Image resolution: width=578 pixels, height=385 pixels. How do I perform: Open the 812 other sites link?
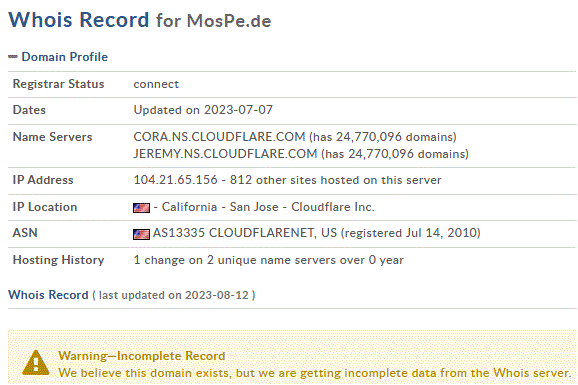[335, 180]
